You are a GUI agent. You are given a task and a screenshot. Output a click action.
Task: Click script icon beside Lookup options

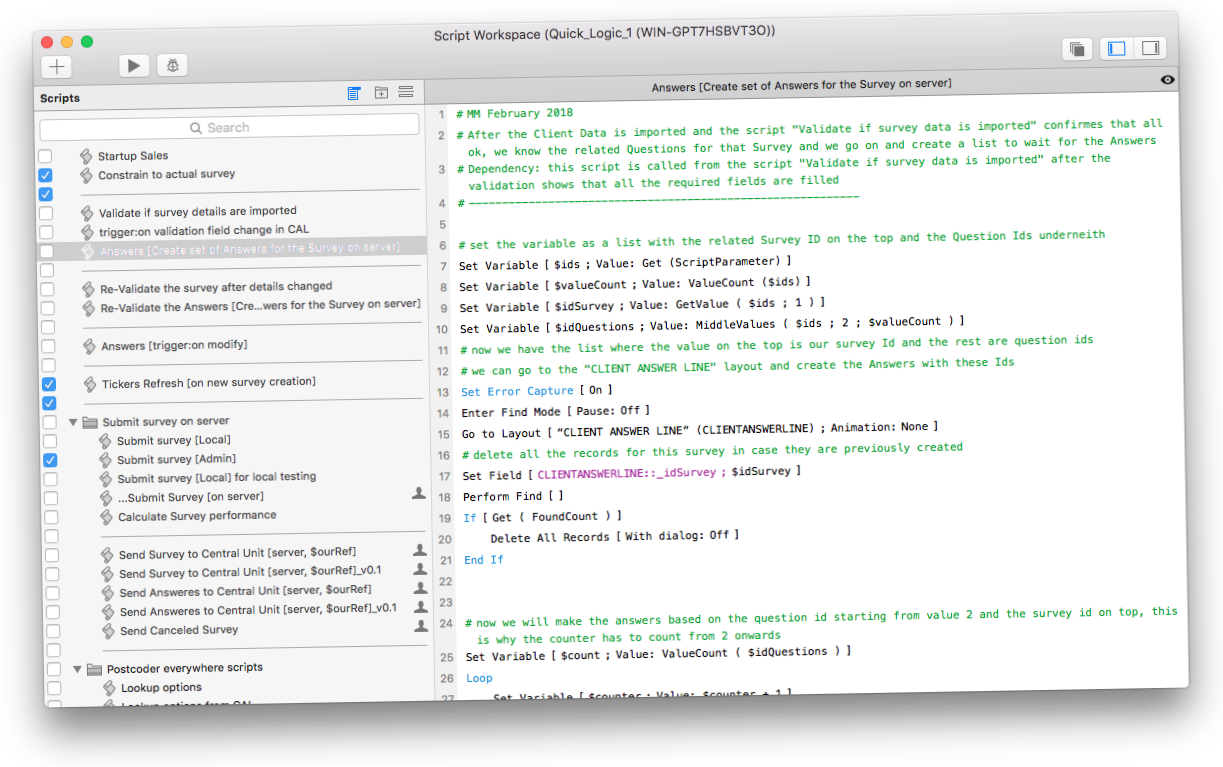pos(111,688)
